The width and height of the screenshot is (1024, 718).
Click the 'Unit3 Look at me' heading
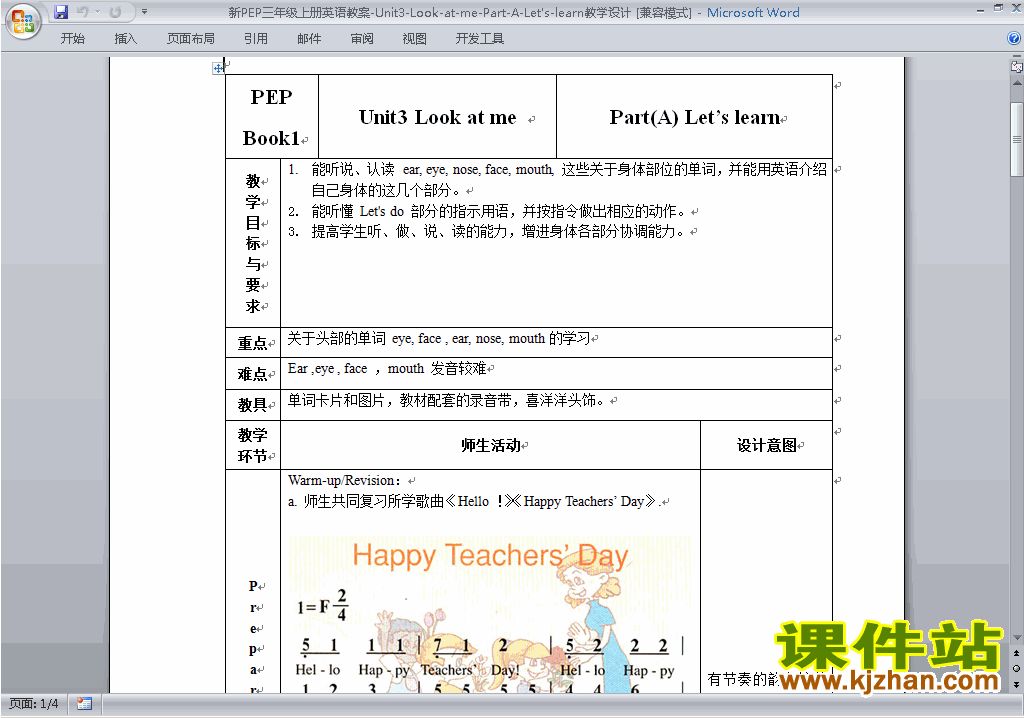click(x=438, y=118)
